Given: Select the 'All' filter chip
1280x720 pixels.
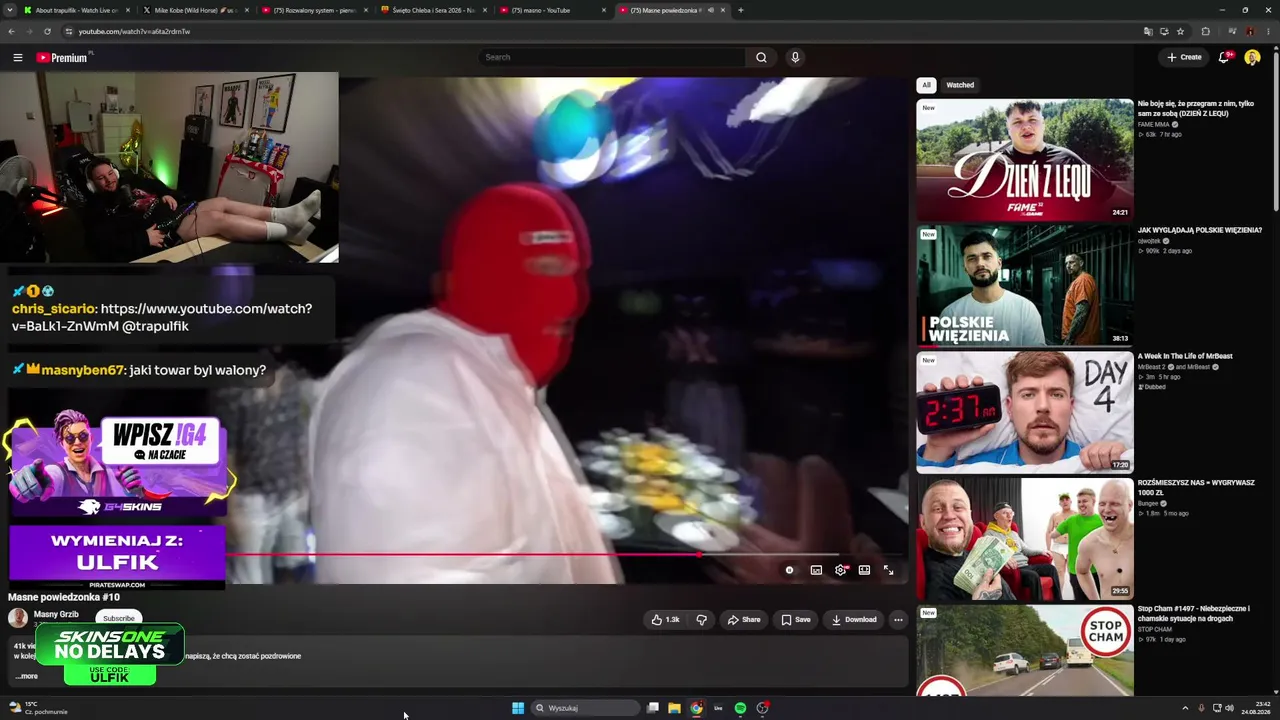Looking at the screenshot, I should [926, 85].
